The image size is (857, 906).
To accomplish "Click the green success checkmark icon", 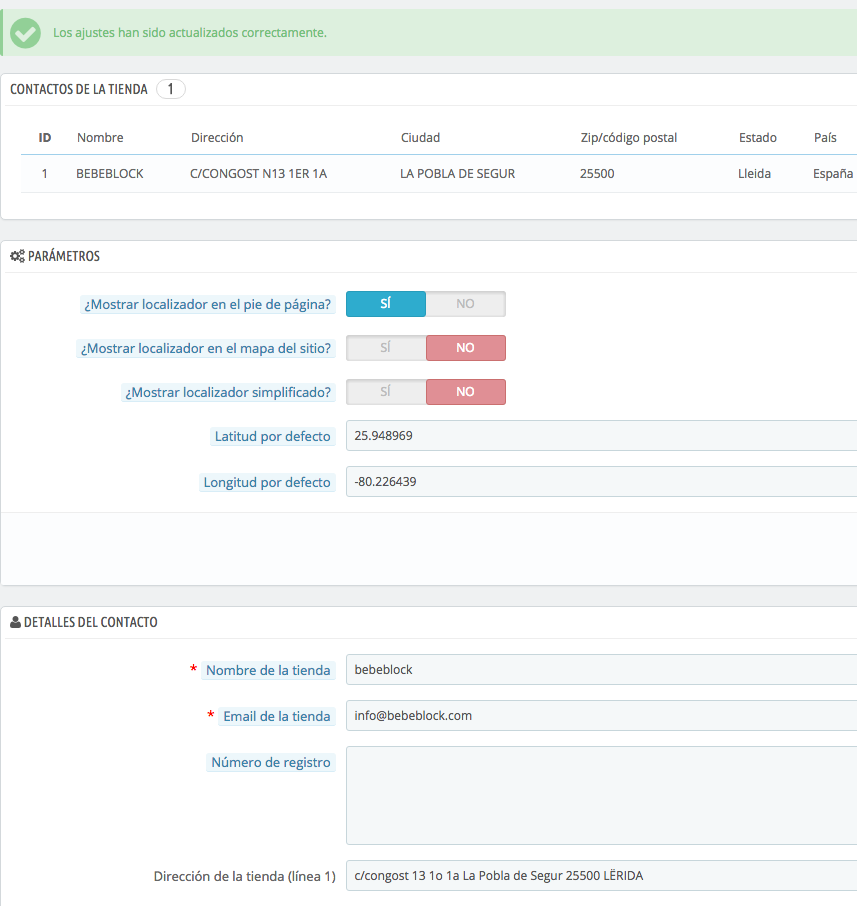I will tap(25, 33).
